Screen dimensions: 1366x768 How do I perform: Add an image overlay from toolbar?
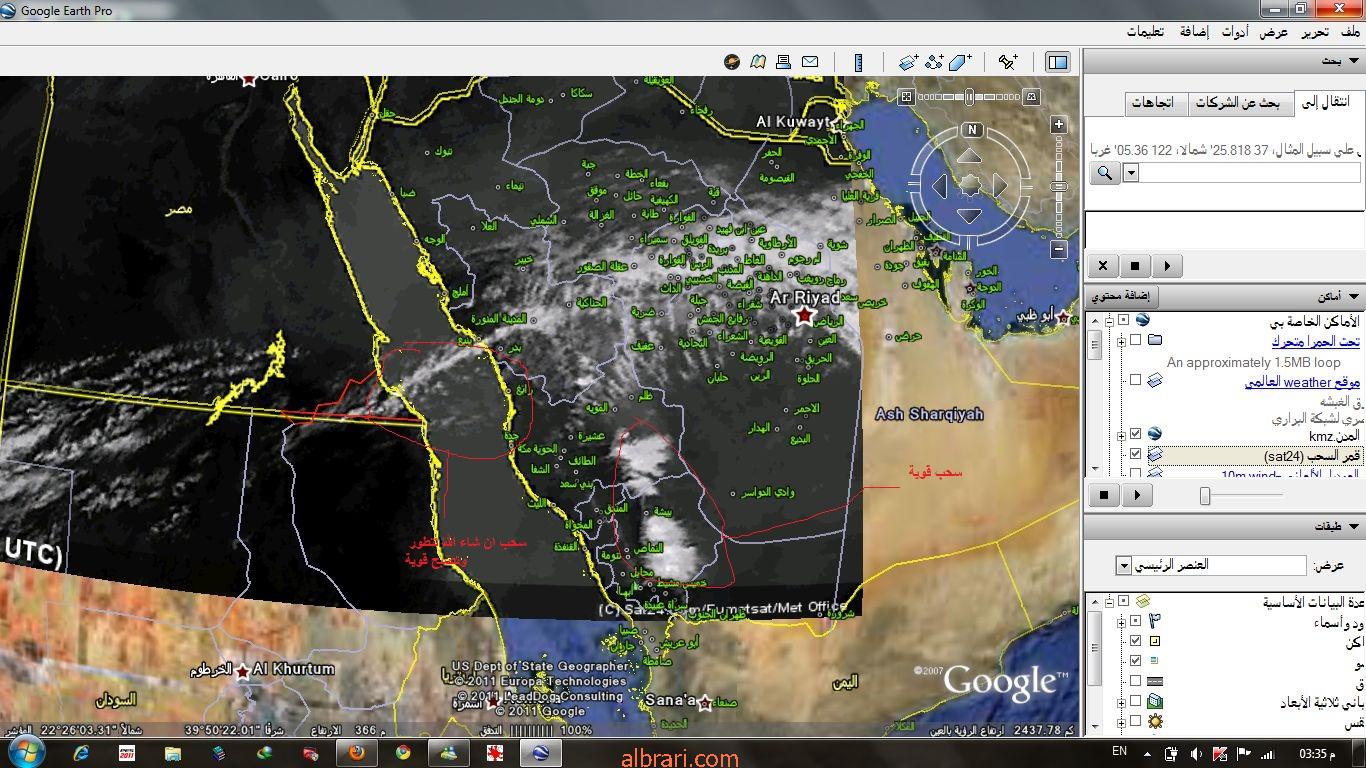(908, 62)
